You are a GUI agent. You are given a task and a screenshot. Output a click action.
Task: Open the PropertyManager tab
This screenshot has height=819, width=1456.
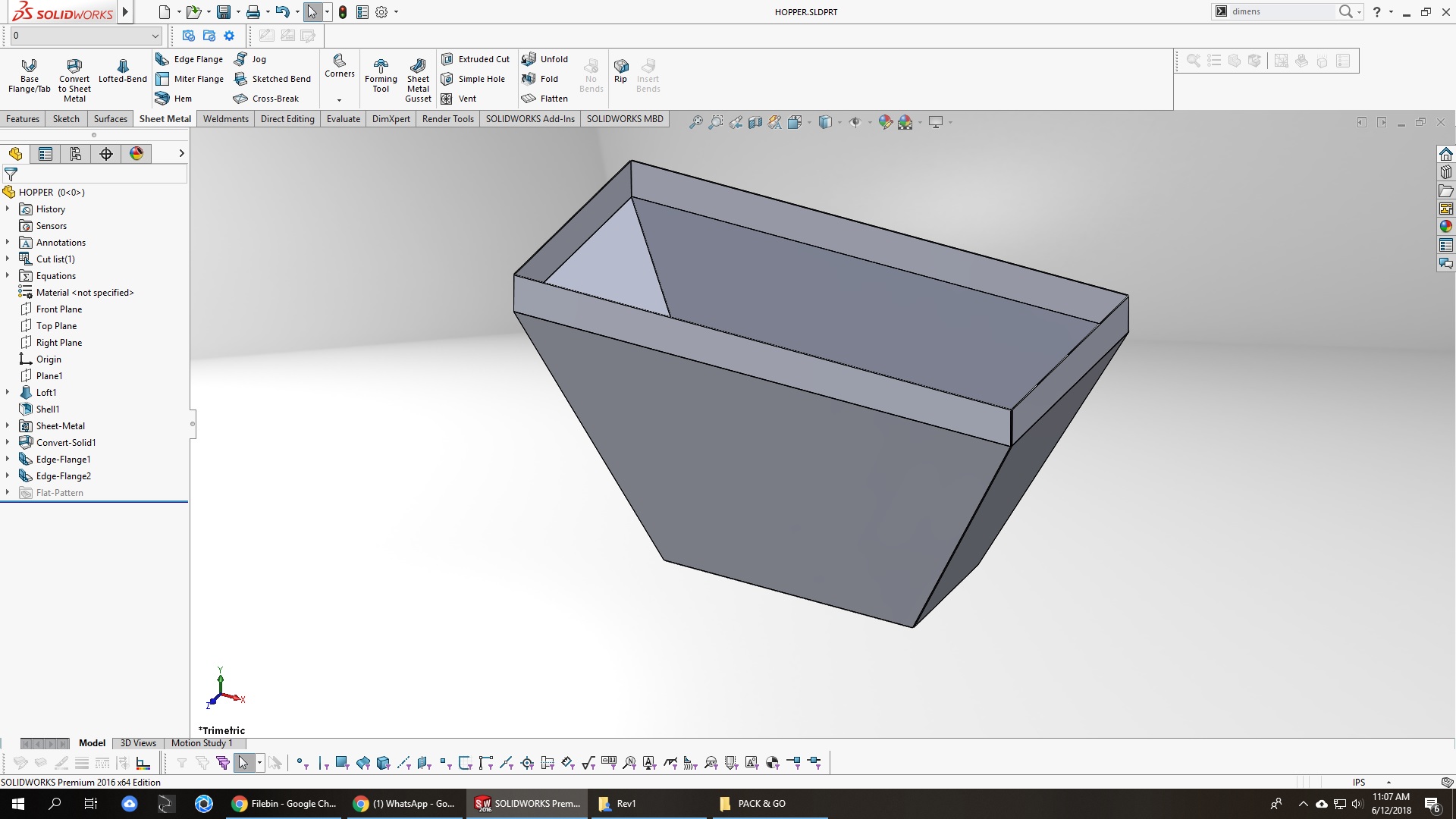[x=45, y=154]
